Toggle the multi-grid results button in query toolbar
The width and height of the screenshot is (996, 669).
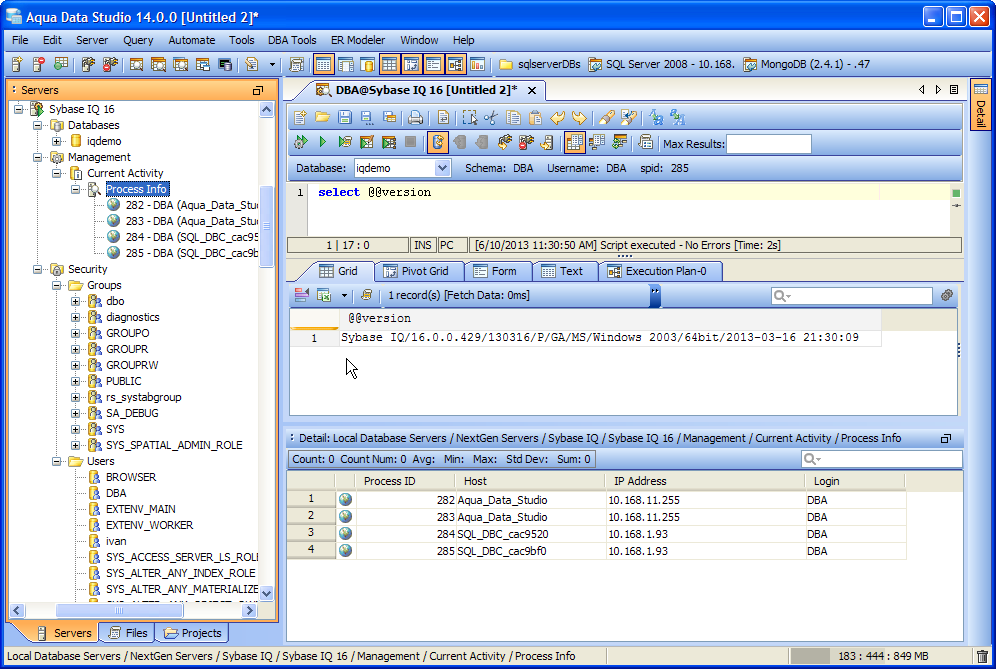[x=596, y=142]
